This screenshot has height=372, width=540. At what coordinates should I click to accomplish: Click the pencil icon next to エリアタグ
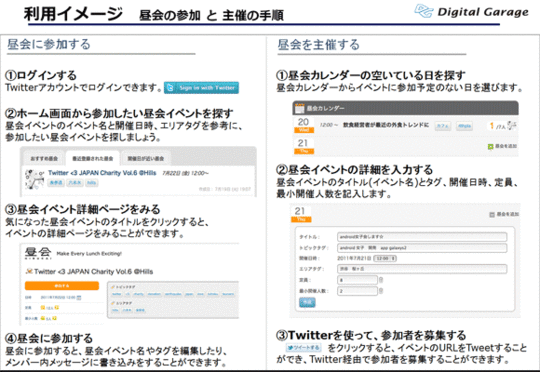(x=113, y=303)
